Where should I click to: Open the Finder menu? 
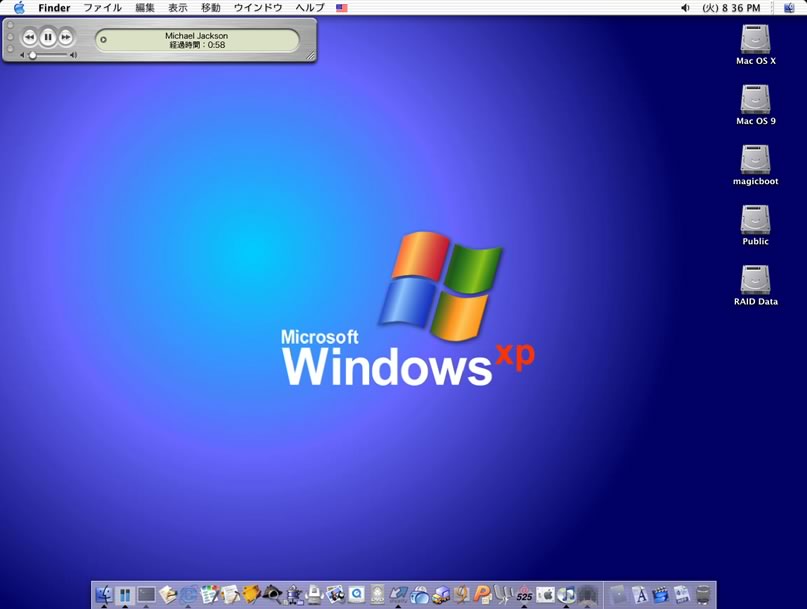pos(54,8)
